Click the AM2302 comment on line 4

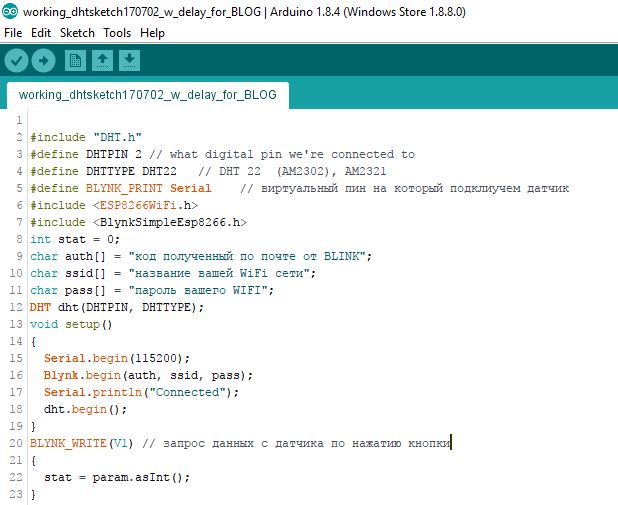[292, 171]
